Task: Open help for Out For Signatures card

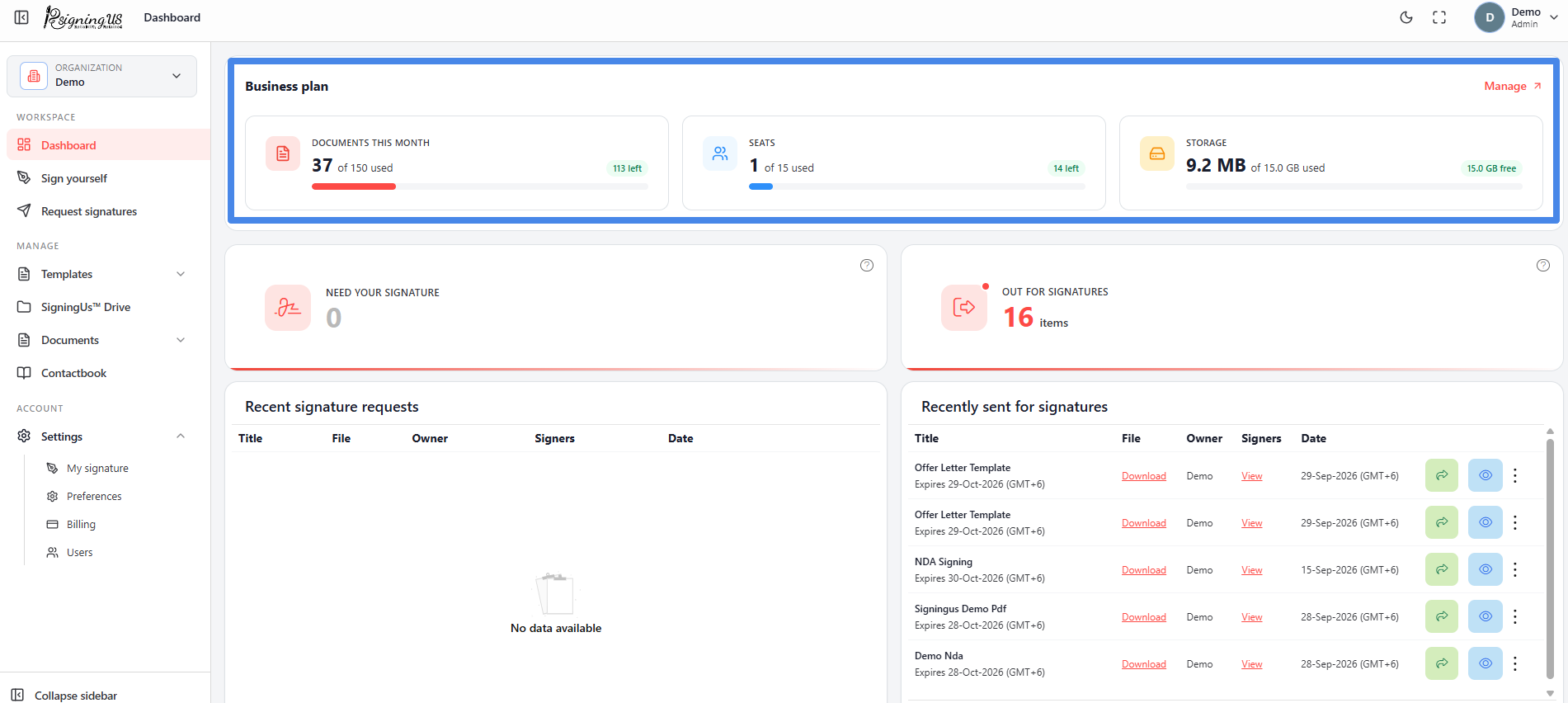Action: (1543, 265)
